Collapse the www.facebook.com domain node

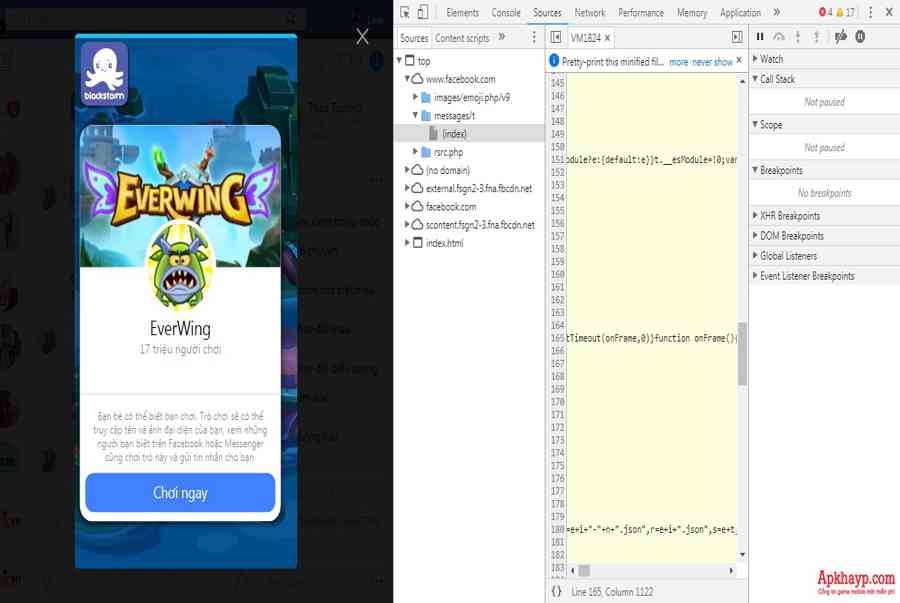click(x=407, y=79)
